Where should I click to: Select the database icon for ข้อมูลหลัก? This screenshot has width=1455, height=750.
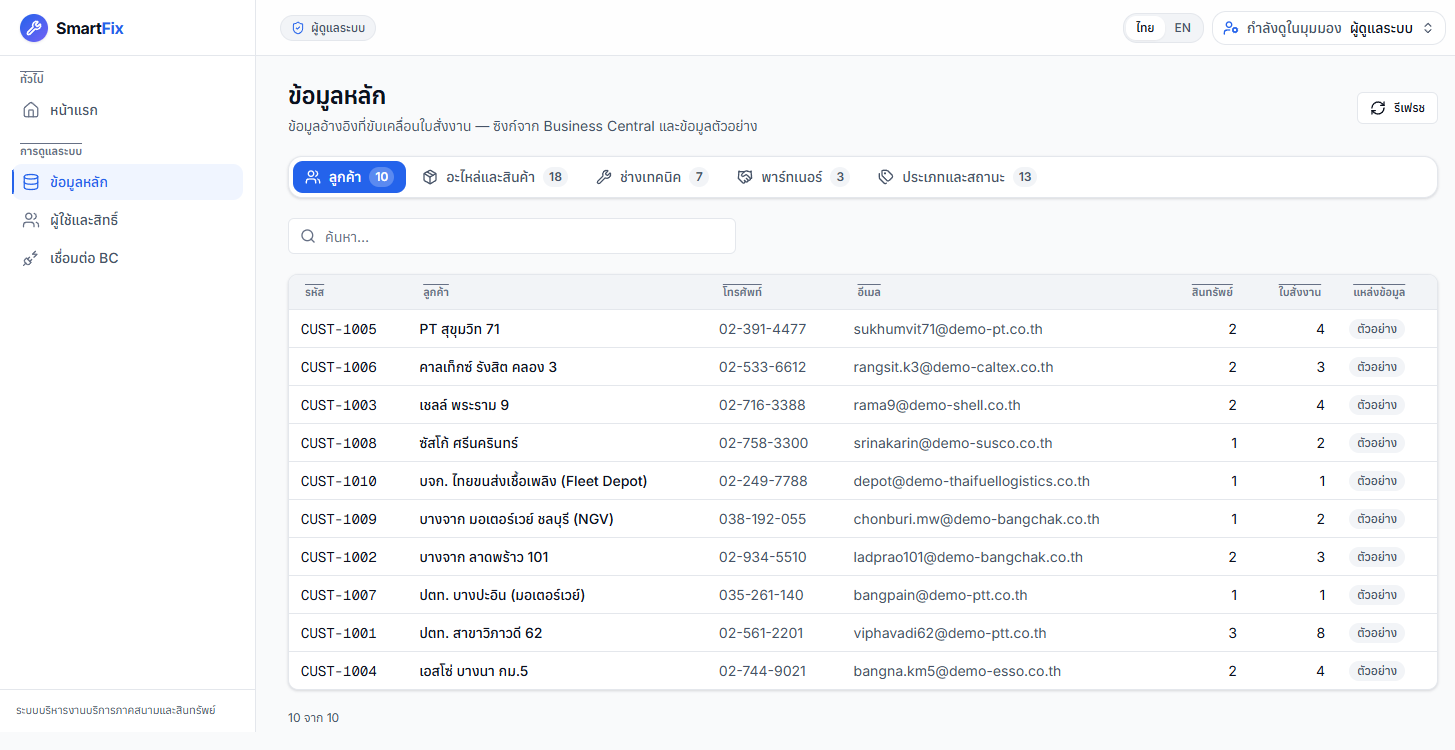click(x=31, y=182)
